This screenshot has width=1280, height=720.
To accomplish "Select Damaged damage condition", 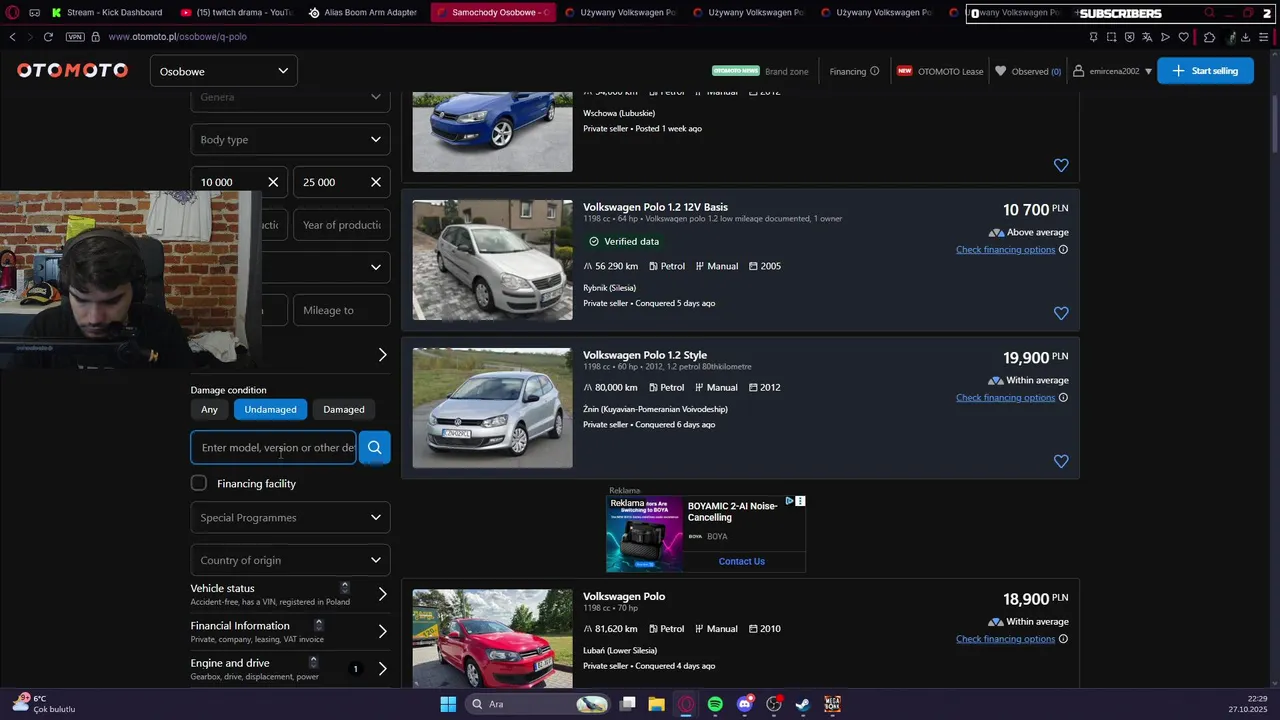I will [x=344, y=409].
